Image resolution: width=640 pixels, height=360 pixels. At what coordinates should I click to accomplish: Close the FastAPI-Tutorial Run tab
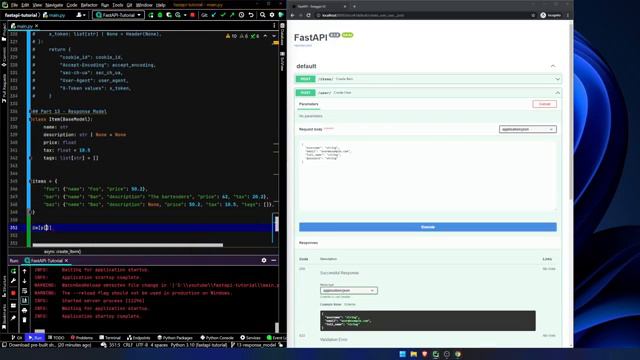67,260
